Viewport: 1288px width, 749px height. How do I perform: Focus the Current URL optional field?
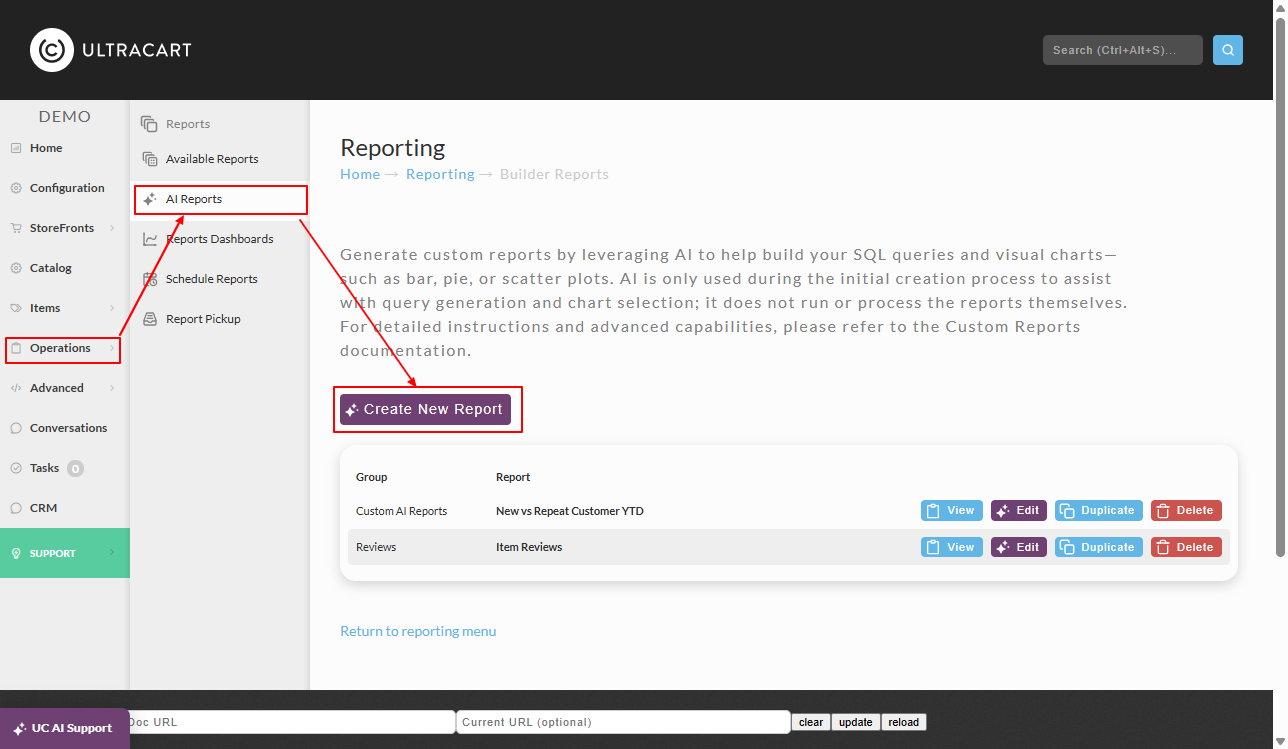(x=624, y=722)
